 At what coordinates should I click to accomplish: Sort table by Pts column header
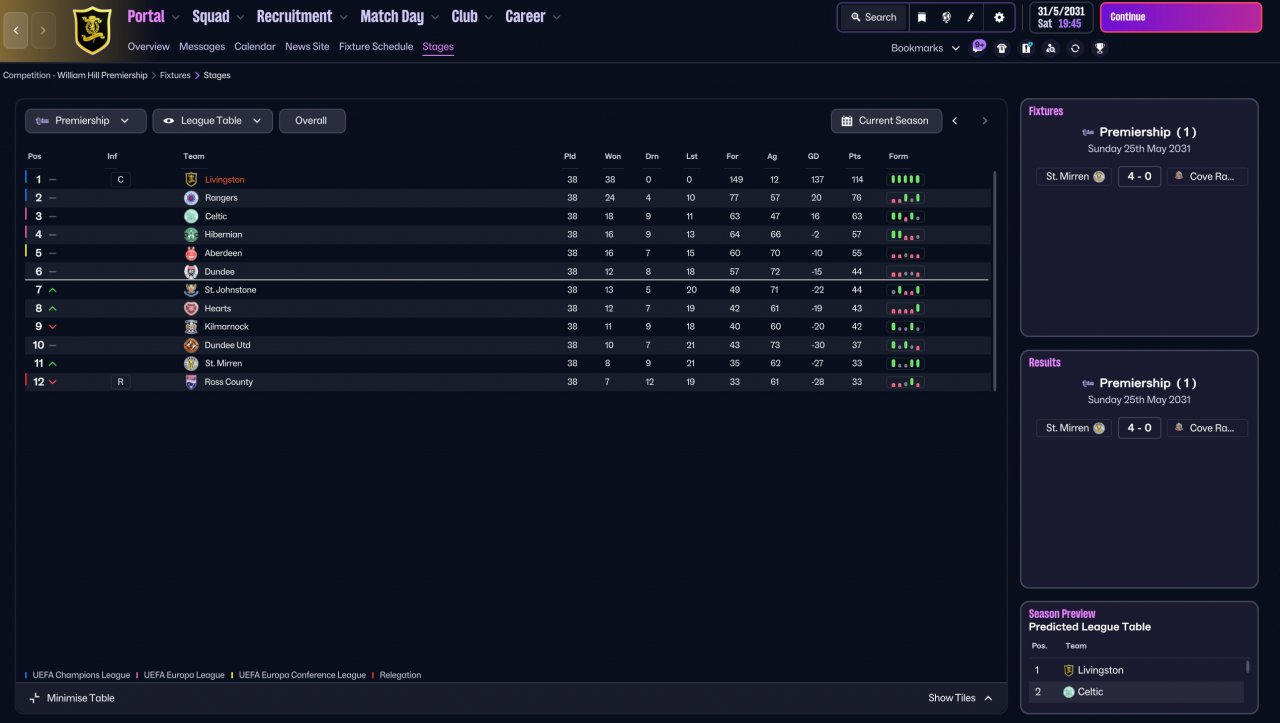855,156
